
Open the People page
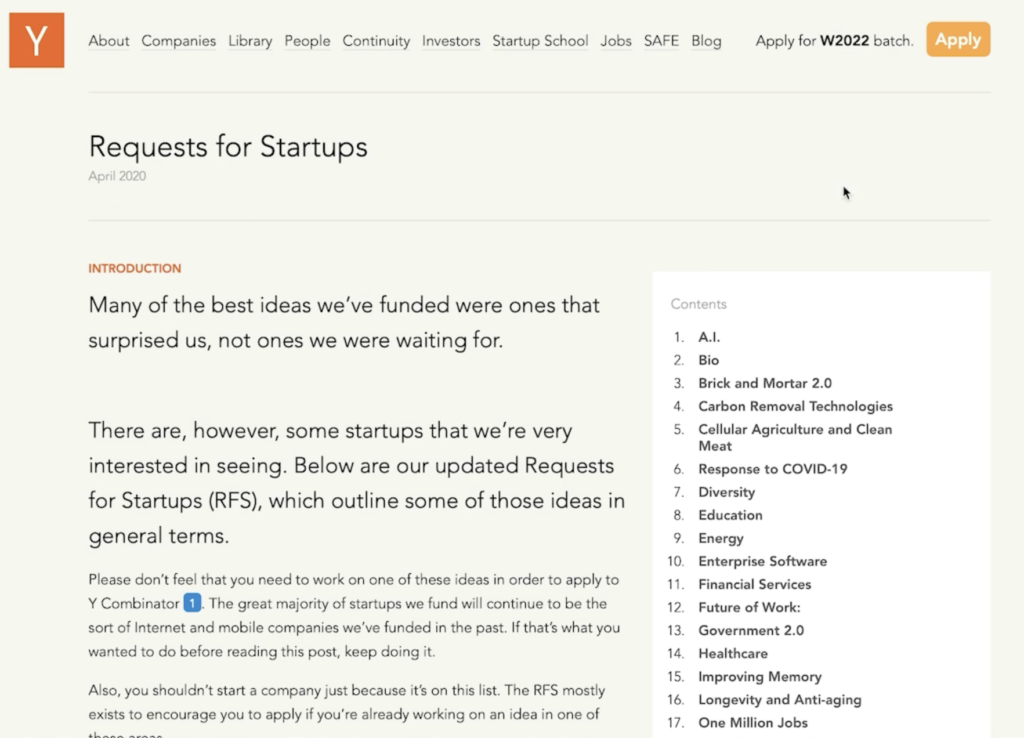(307, 41)
